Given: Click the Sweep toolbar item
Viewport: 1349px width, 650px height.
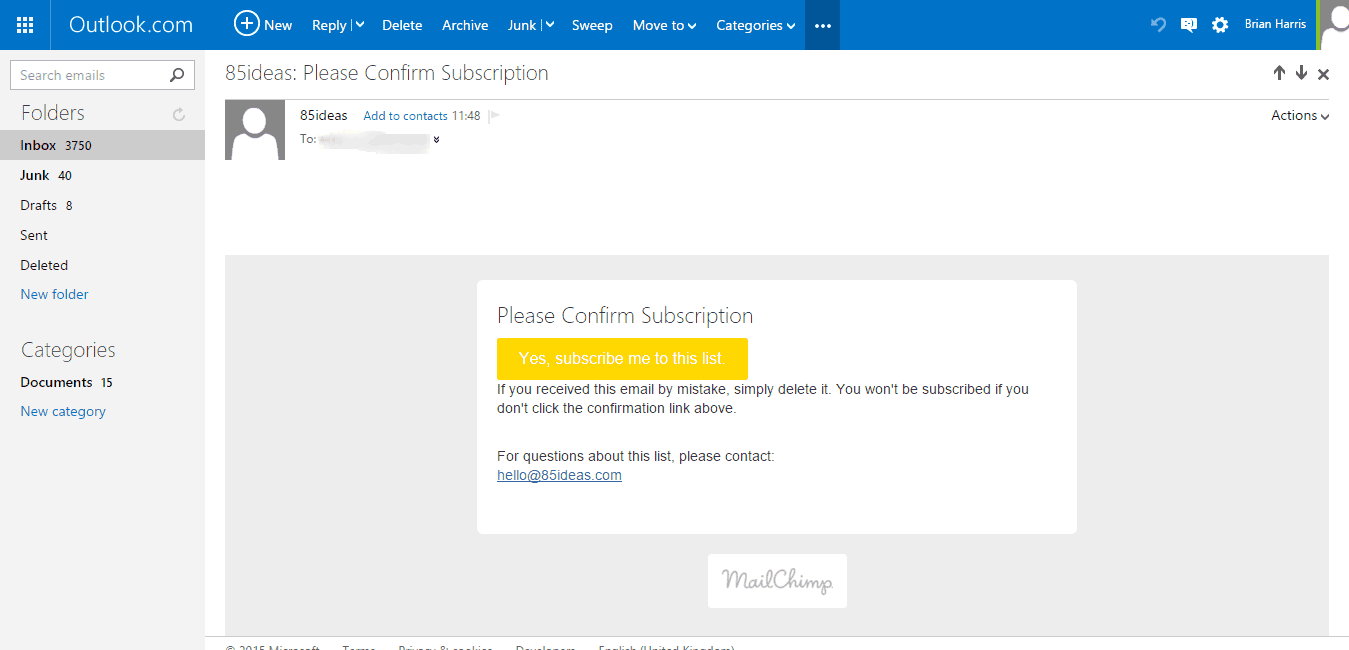Looking at the screenshot, I should [592, 25].
